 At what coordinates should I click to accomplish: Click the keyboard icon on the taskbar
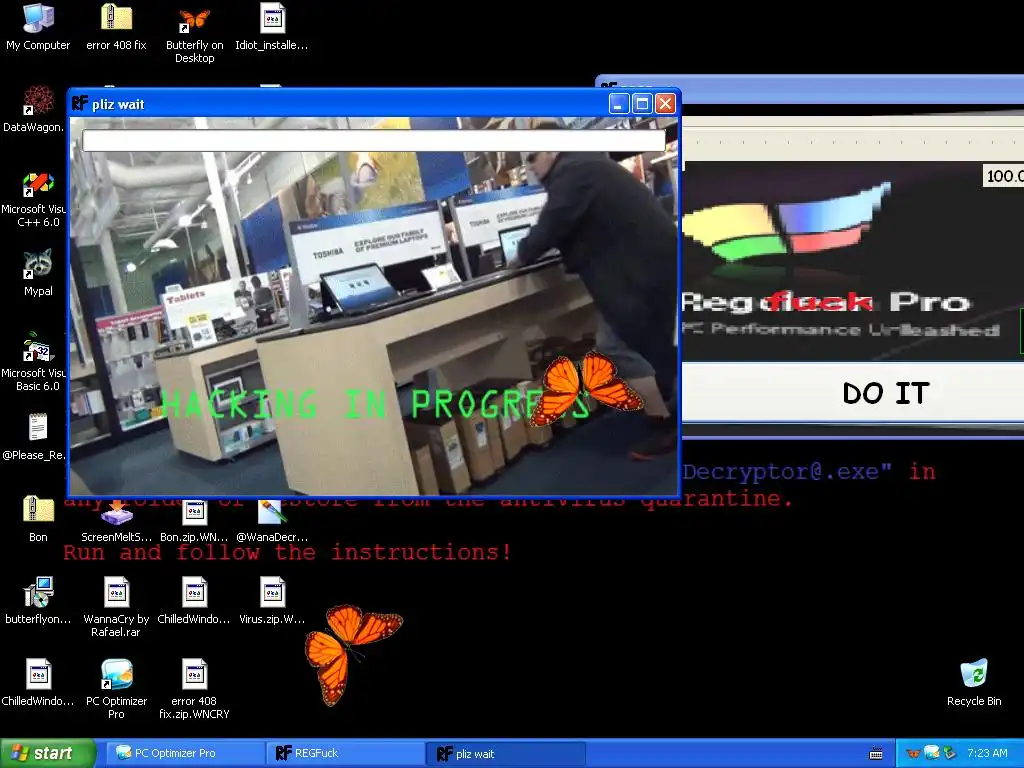tap(876, 754)
